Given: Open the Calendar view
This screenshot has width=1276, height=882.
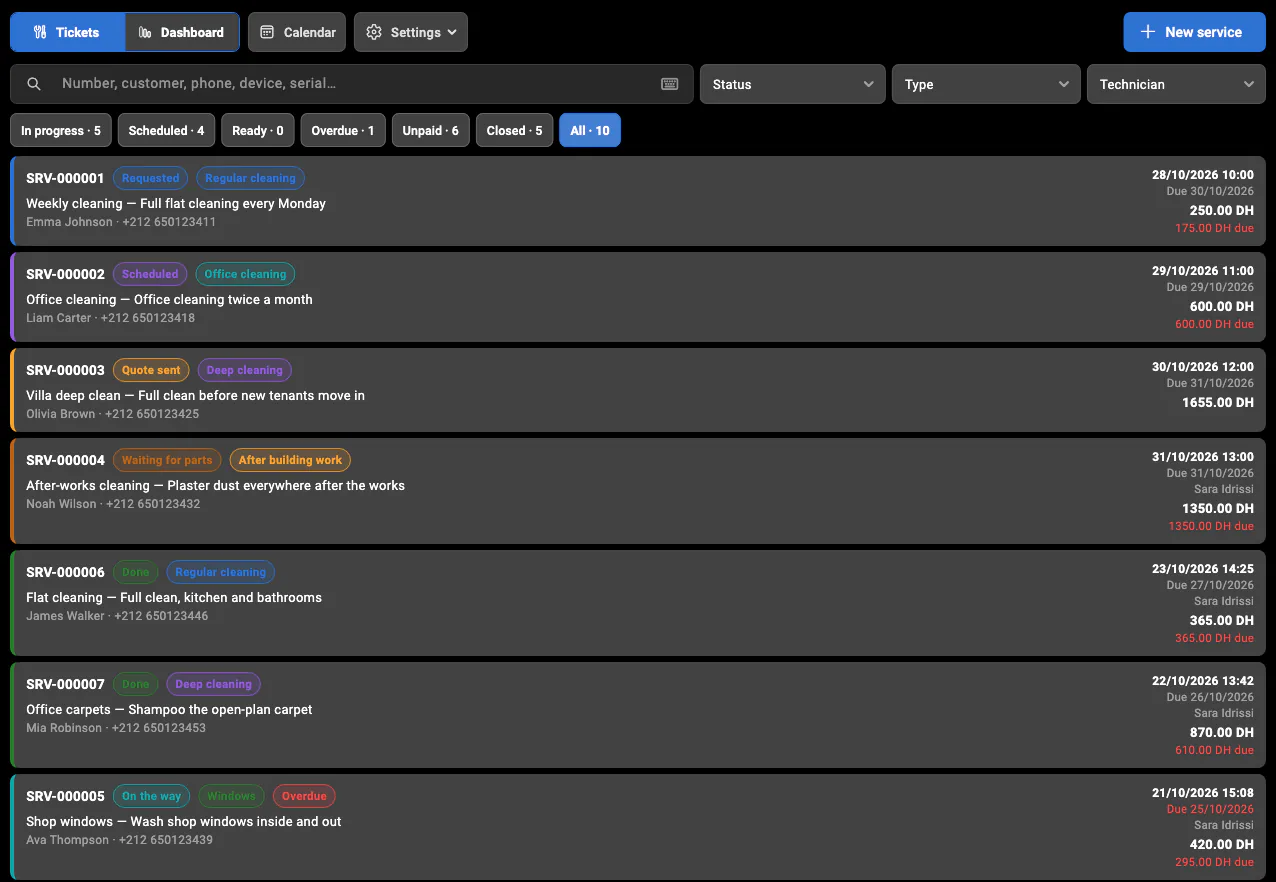Looking at the screenshot, I should pyautogui.click(x=297, y=32).
